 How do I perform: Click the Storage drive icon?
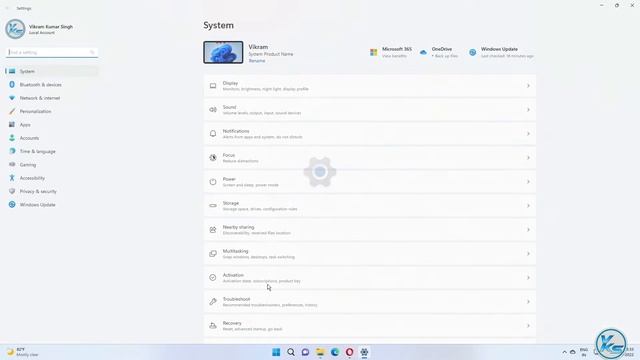click(x=213, y=206)
